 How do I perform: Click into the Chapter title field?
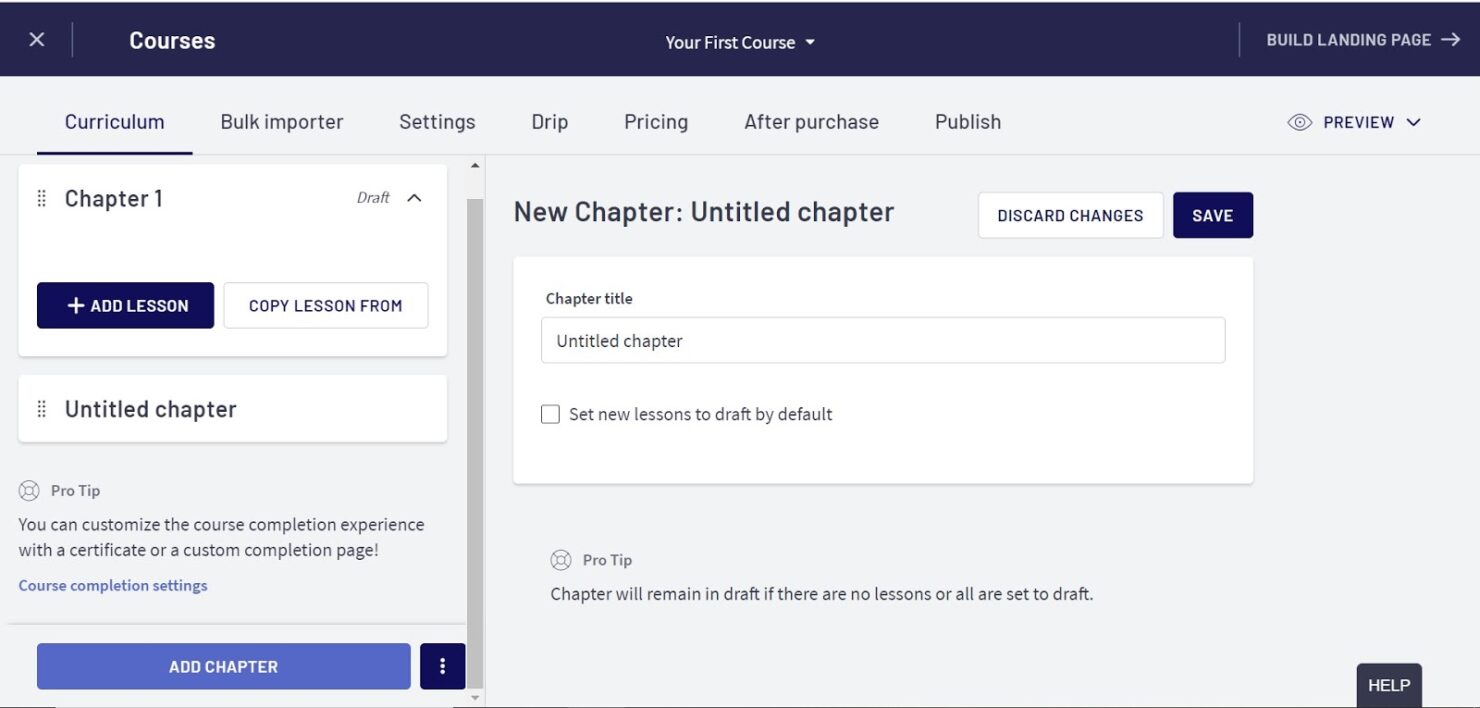[x=882, y=341]
